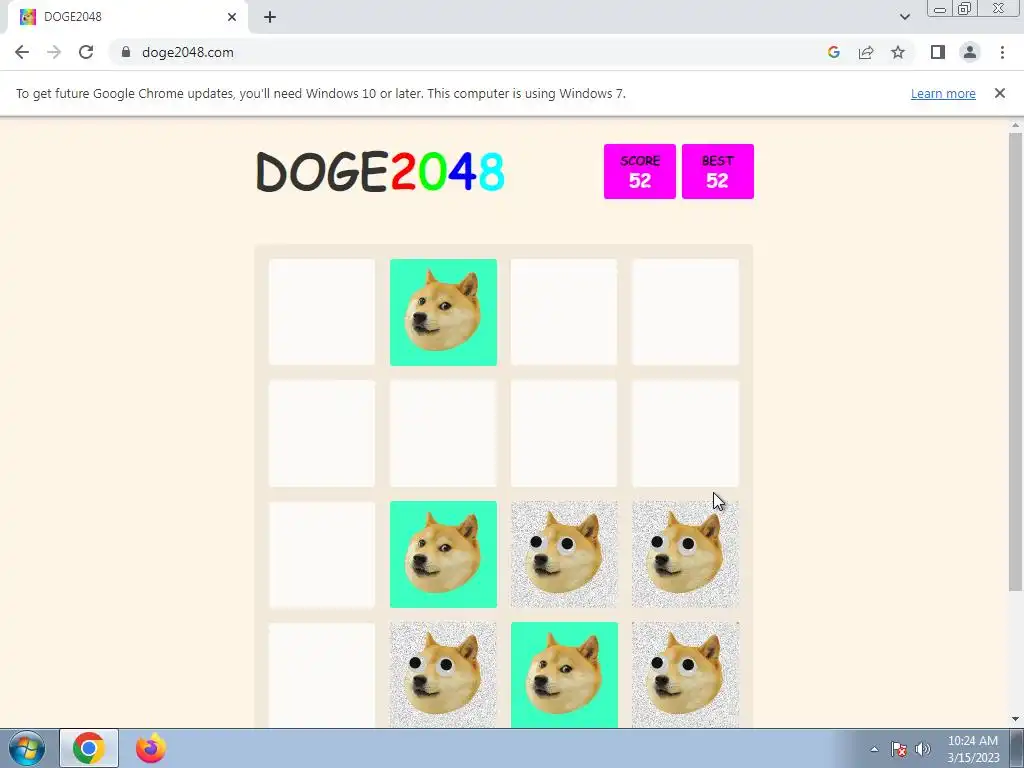
Task: Click the Google icon in address bar
Action: tap(833, 52)
